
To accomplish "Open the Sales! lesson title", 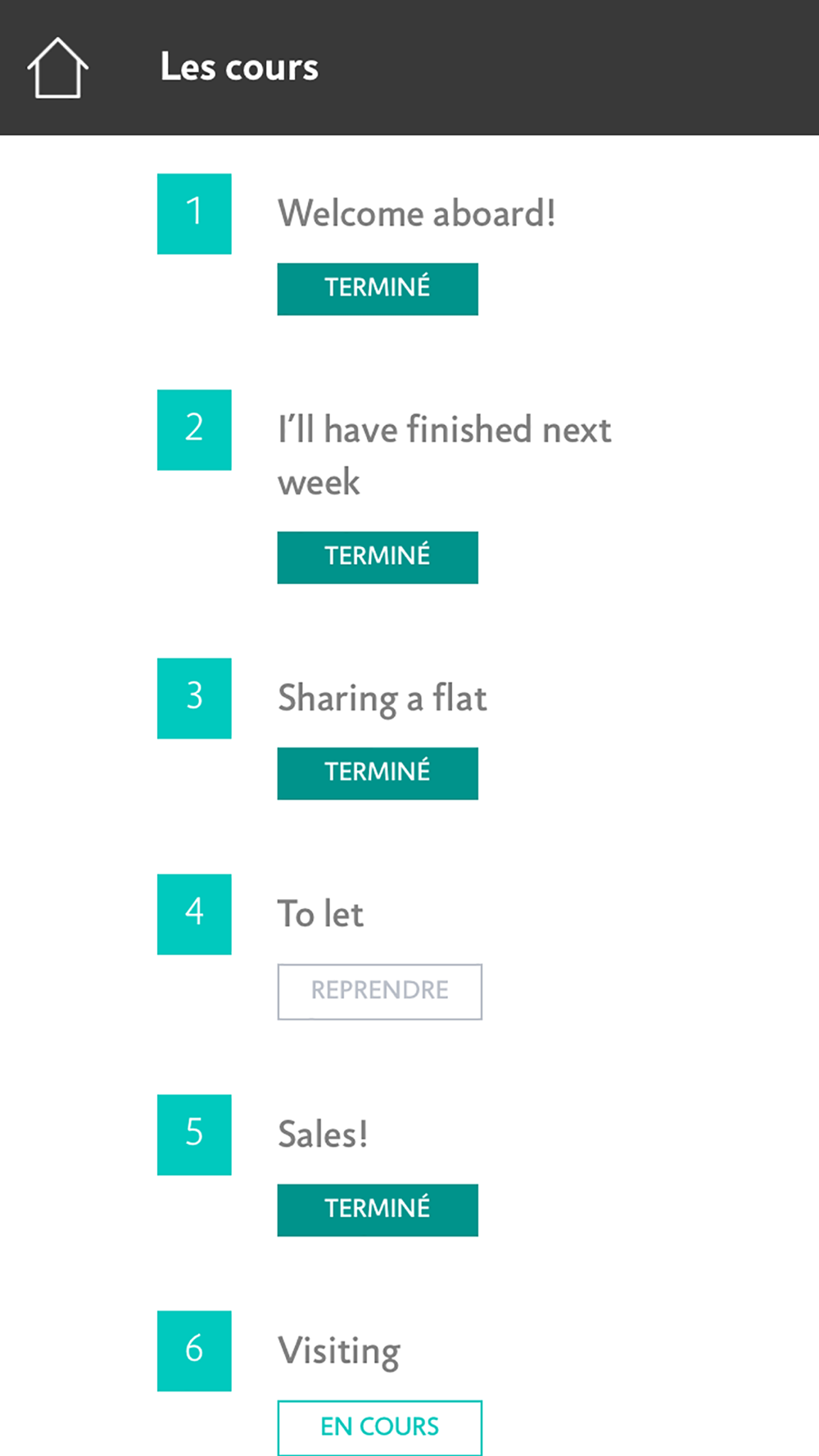I will 323,1135.
